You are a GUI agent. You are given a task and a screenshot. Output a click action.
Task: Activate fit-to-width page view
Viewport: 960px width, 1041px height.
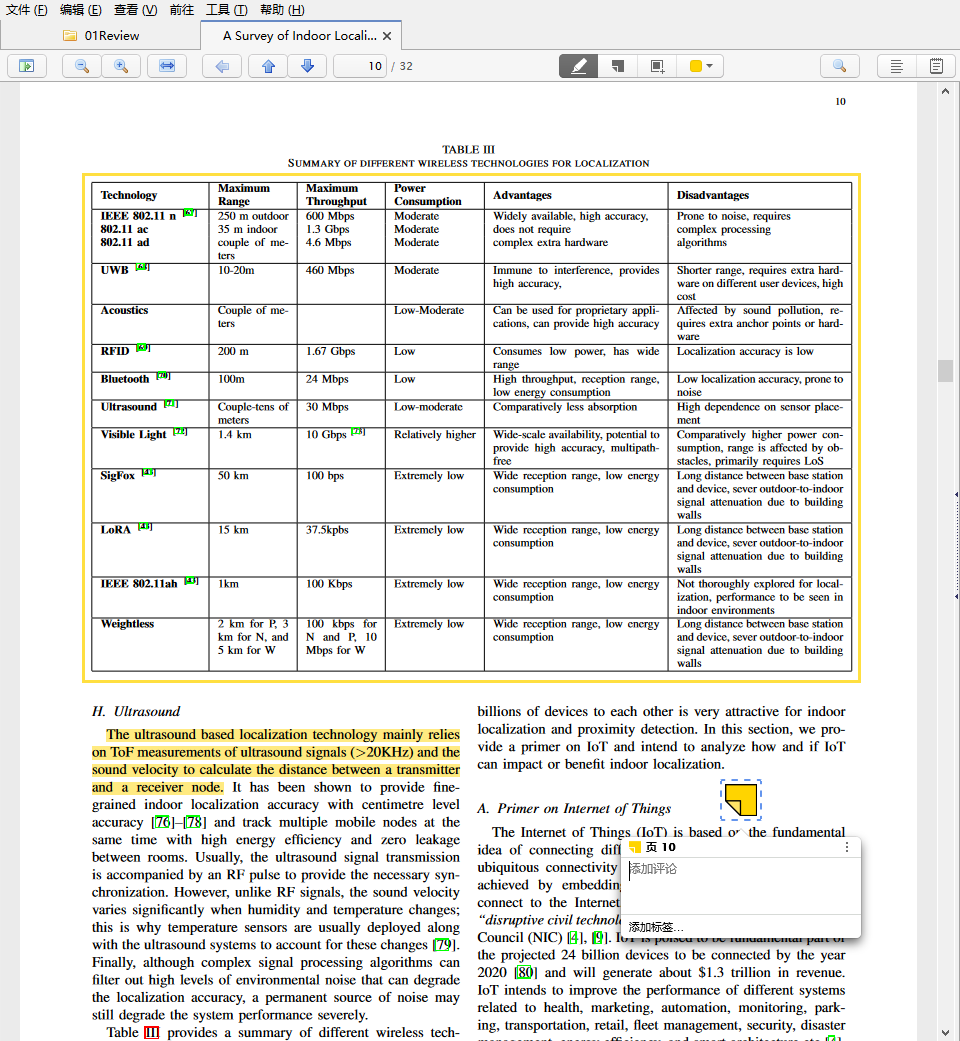(166, 66)
